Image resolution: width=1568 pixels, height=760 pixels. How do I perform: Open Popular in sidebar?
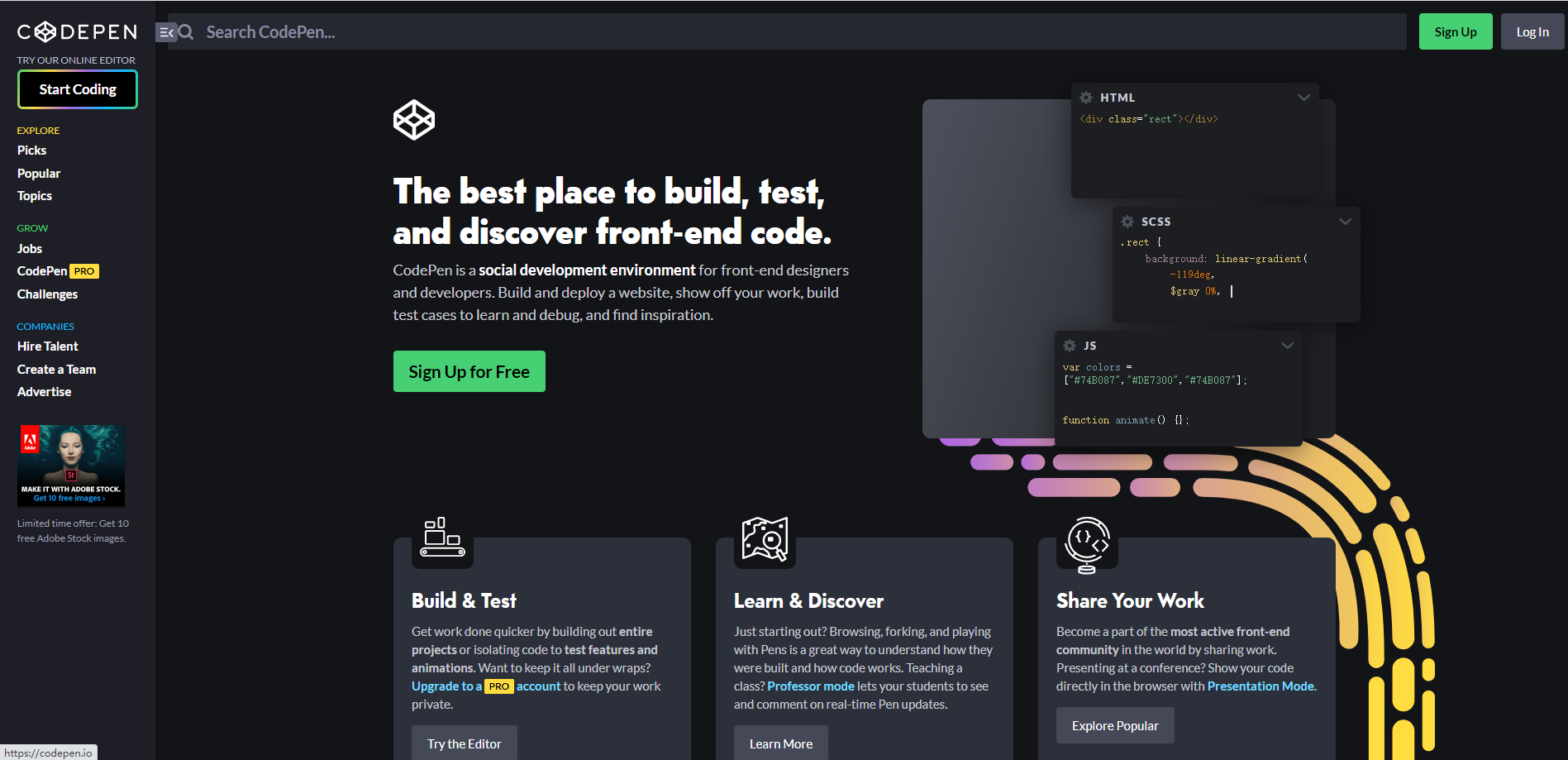click(39, 174)
